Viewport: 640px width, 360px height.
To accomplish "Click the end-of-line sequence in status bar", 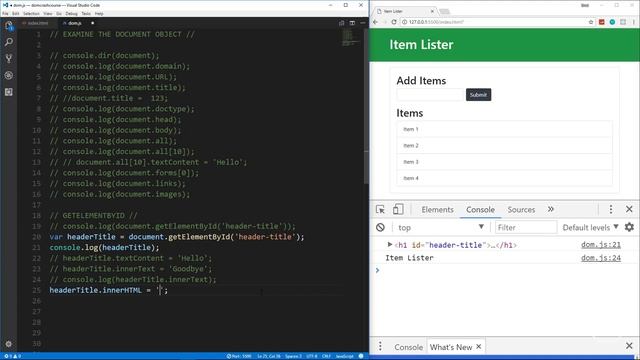I will pos(326,356).
